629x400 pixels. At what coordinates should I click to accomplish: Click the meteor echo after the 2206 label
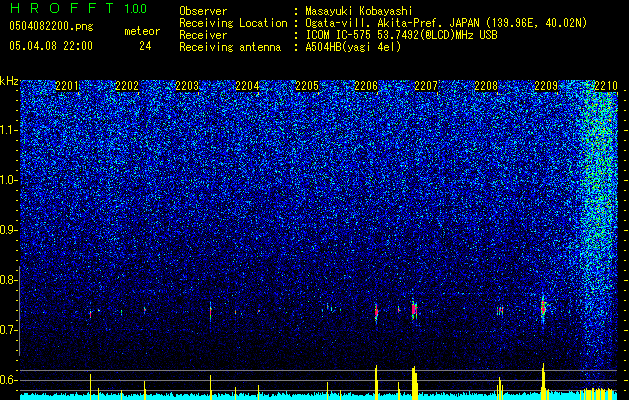pyautogui.click(x=376, y=311)
